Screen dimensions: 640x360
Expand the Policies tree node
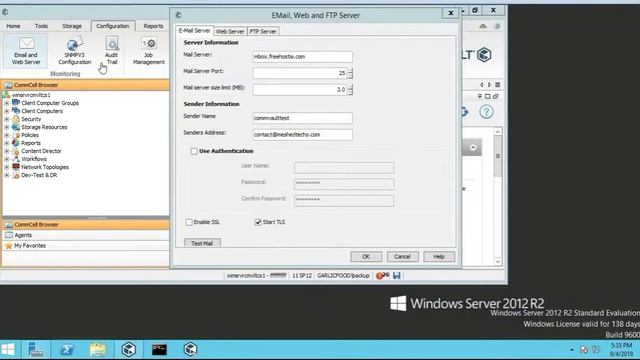(7, 135)
